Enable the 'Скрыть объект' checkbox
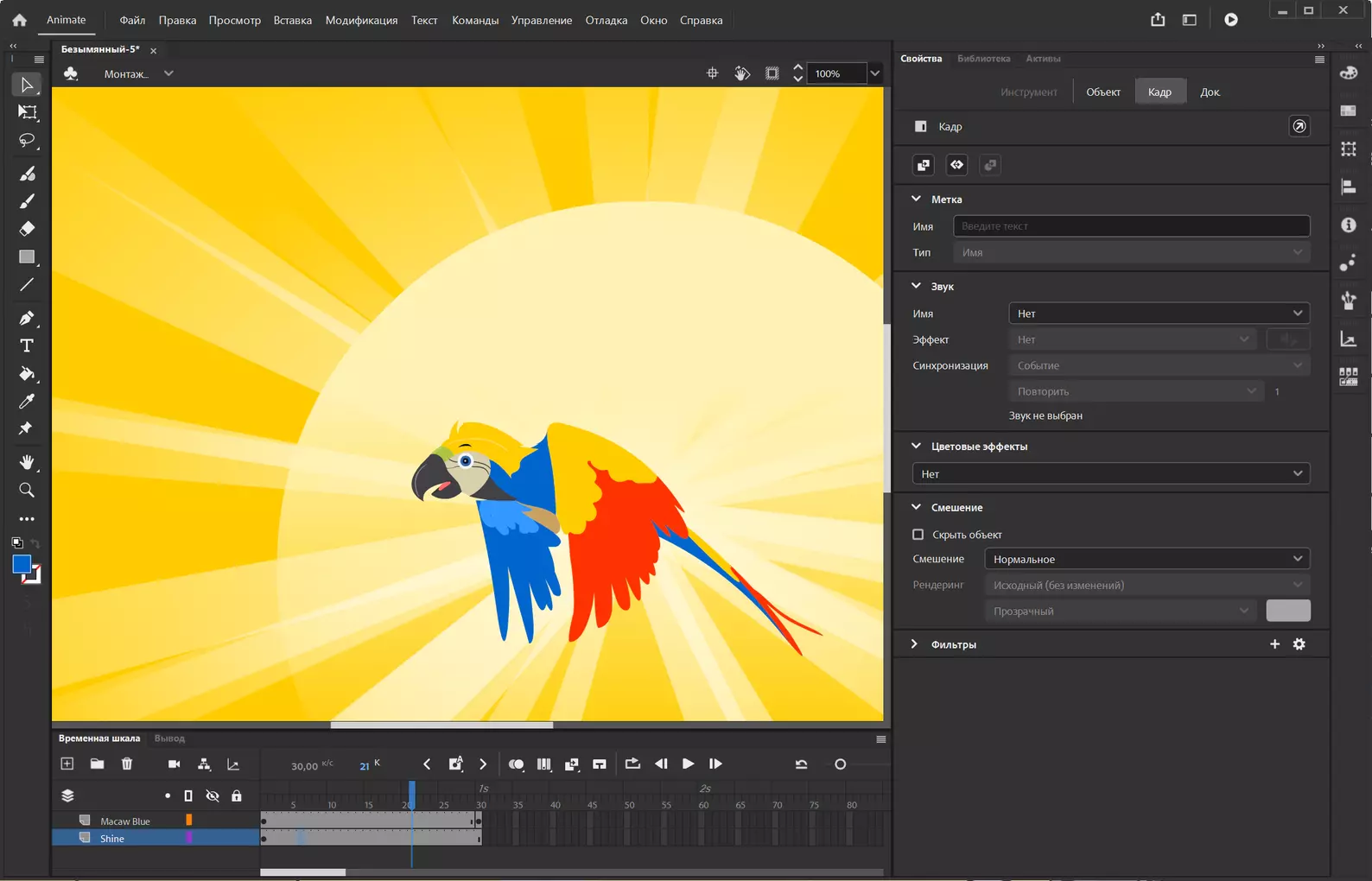Viewport: 1372px width, 881px height. tap(918, 535)
